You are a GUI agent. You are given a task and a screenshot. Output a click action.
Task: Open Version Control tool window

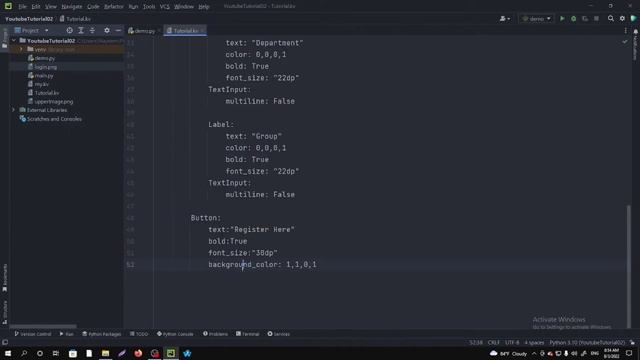(33, 334)
